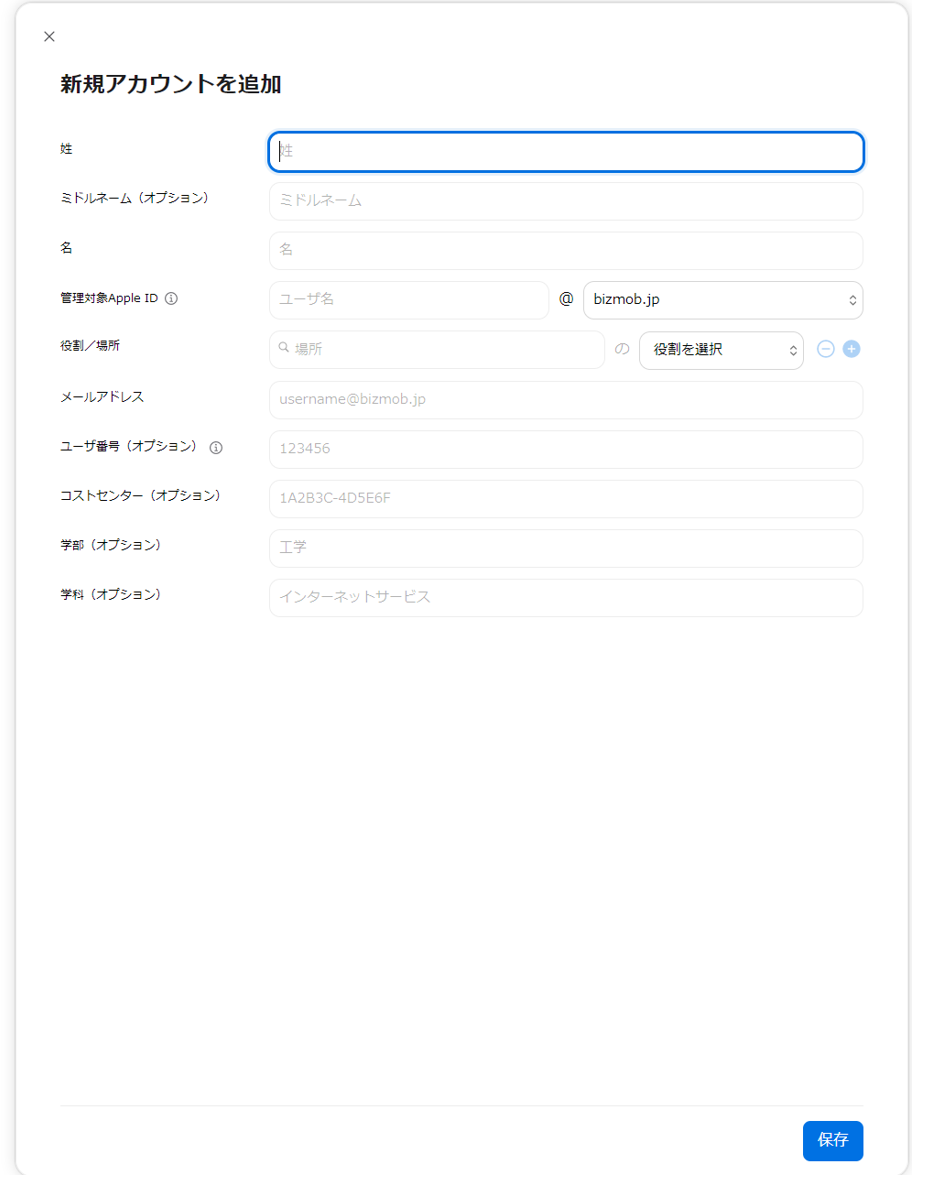The width and height of the screenshot is (925, 1177).
Task: Click the 学部 field with 工学 placeholder
Action: coord(565,548)
